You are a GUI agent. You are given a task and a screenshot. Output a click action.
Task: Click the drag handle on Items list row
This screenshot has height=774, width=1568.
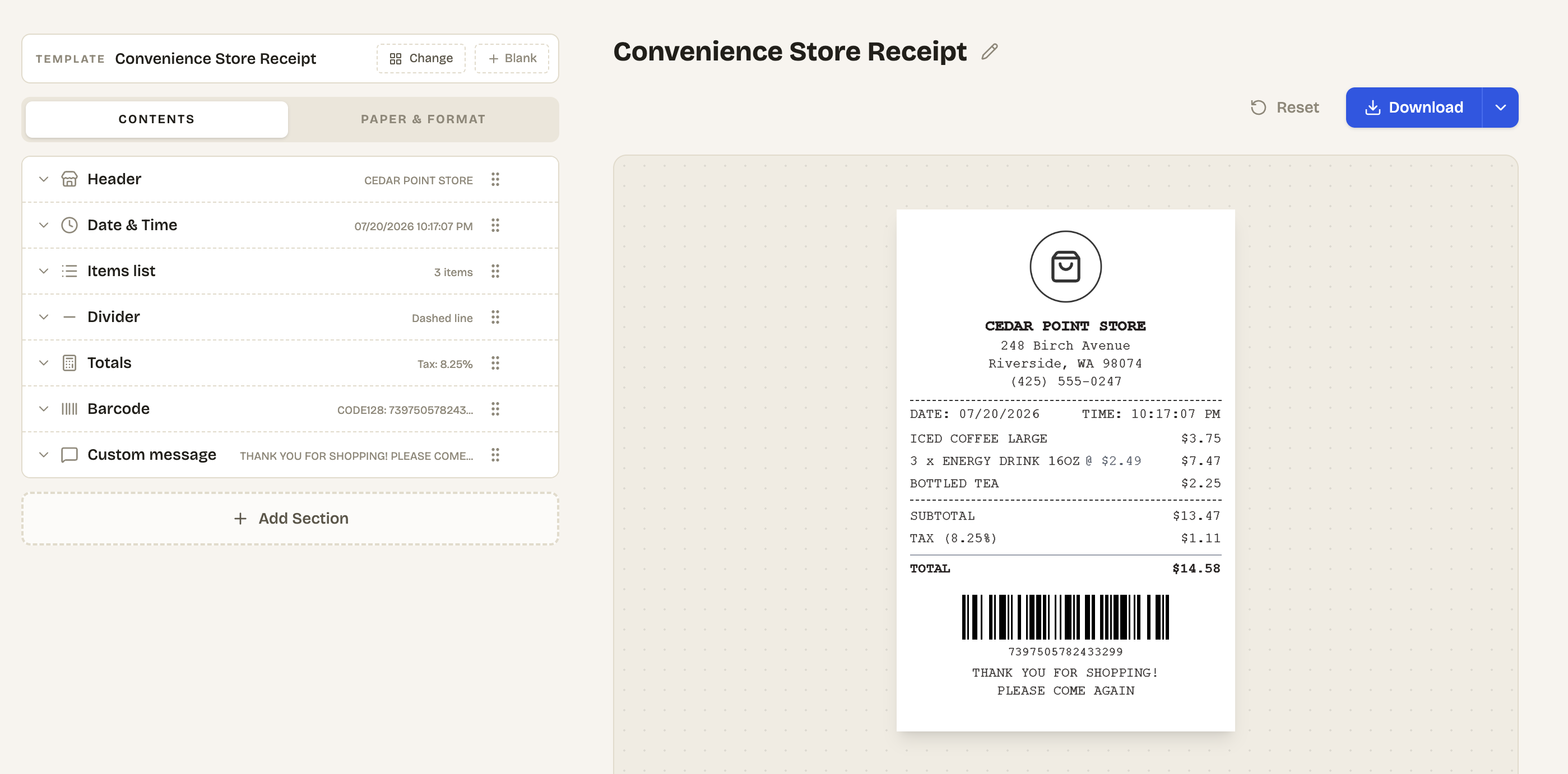click(495, 271)
